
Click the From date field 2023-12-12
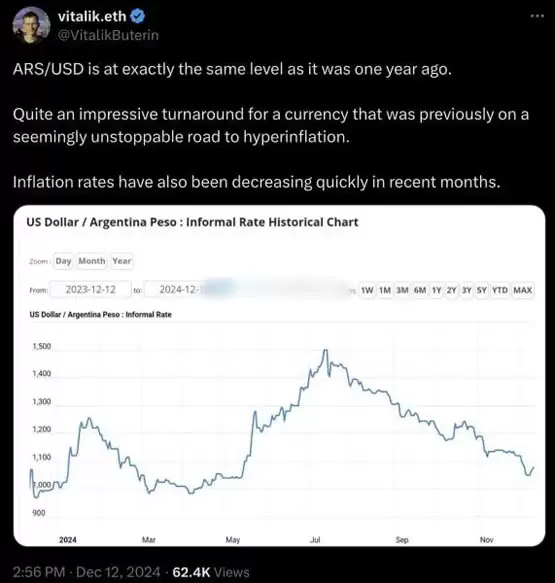click(x=91, y=289)
